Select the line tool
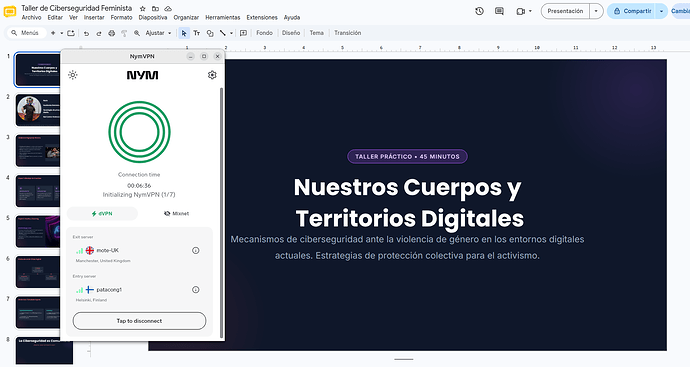The height and width of the screenshot is (367, 690). pos(223,33)
